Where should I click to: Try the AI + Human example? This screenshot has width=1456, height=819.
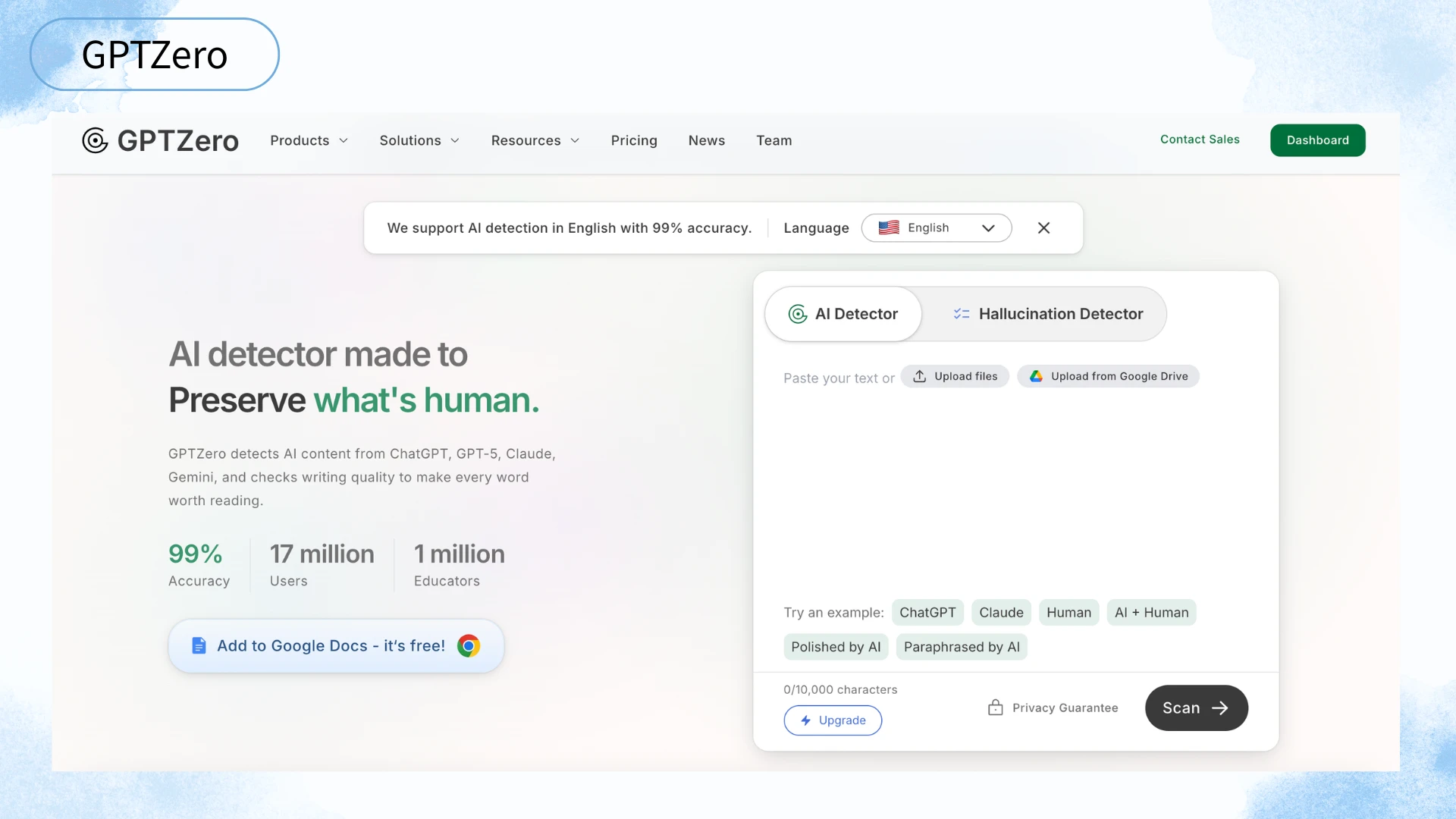pos(1151,613)
